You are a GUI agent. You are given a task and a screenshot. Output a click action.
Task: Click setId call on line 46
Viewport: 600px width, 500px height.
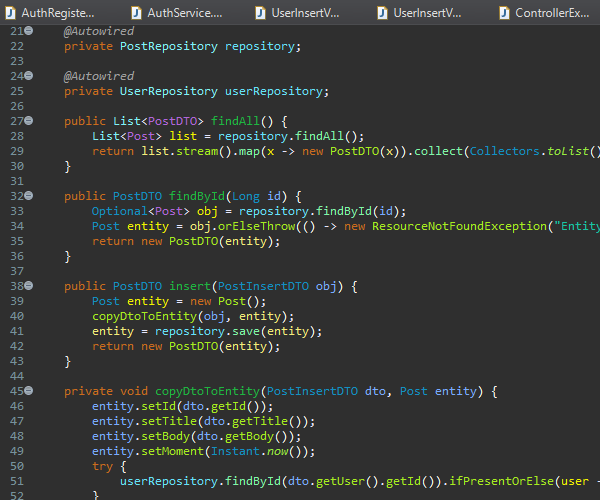(x=158, y=406)
